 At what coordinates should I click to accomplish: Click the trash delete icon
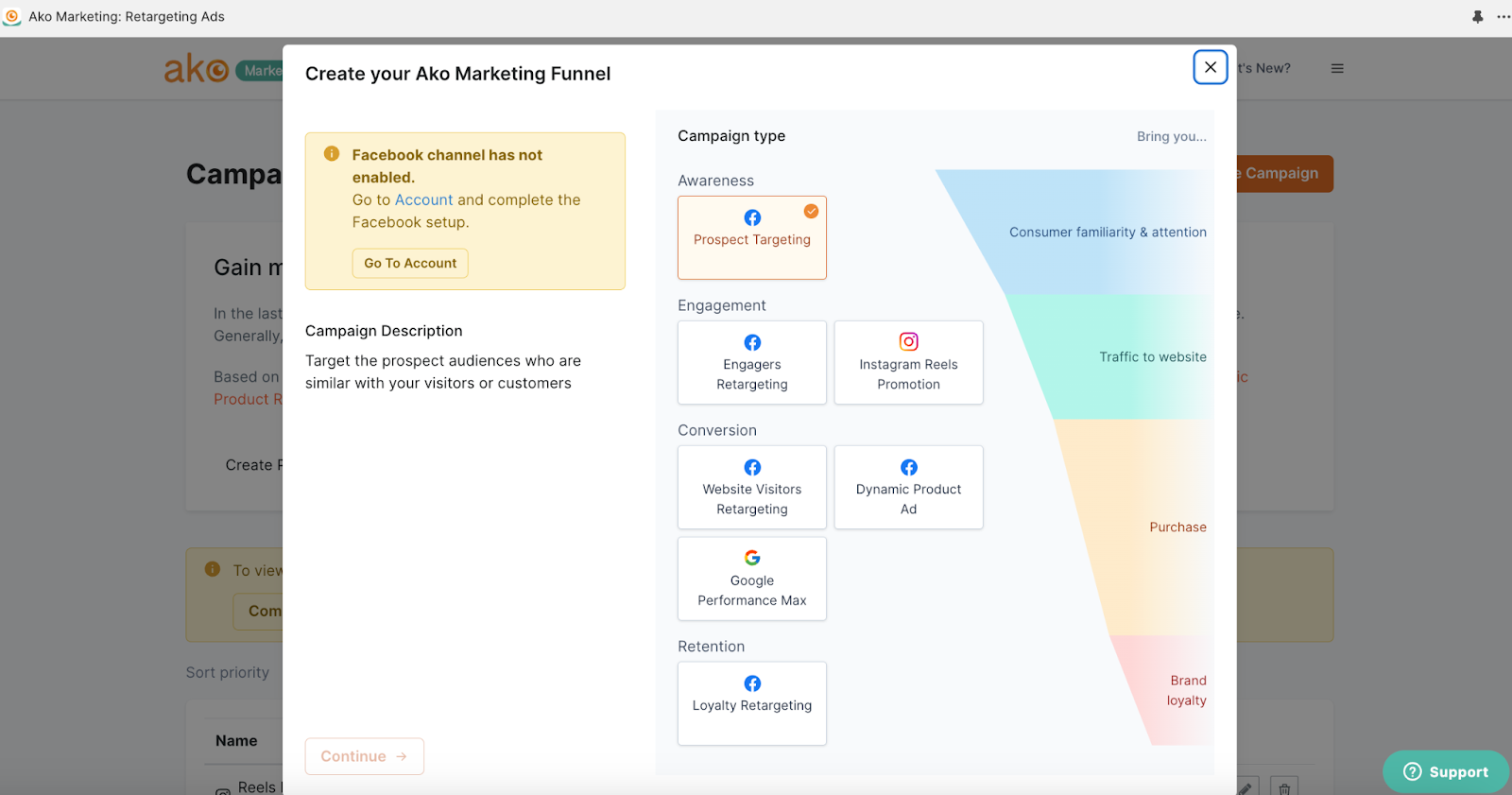click(1284, 787)
